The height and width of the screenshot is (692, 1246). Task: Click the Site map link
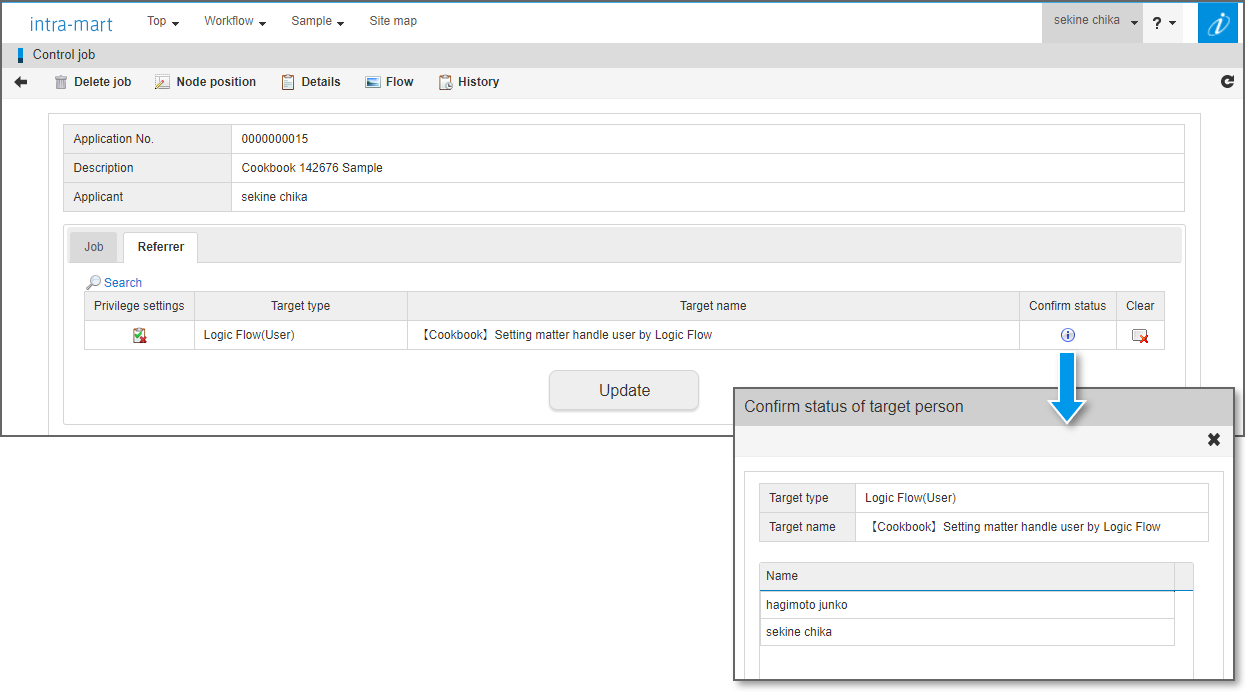pyautogui.click(x=393, y=21)
